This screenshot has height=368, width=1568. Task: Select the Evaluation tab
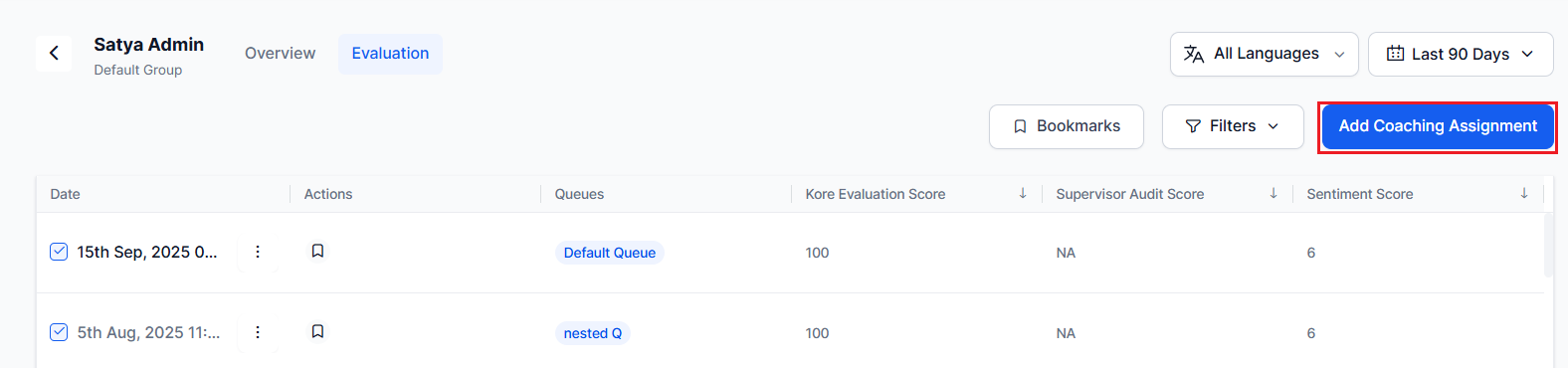tap(390, 54)
